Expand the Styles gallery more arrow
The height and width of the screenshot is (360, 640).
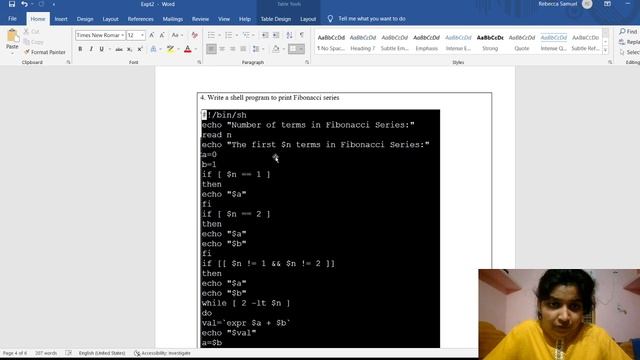606,50
